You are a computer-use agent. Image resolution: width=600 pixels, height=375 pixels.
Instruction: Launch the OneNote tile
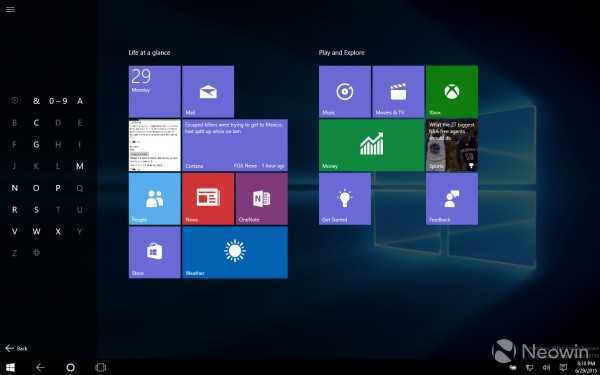click(262, 199)
